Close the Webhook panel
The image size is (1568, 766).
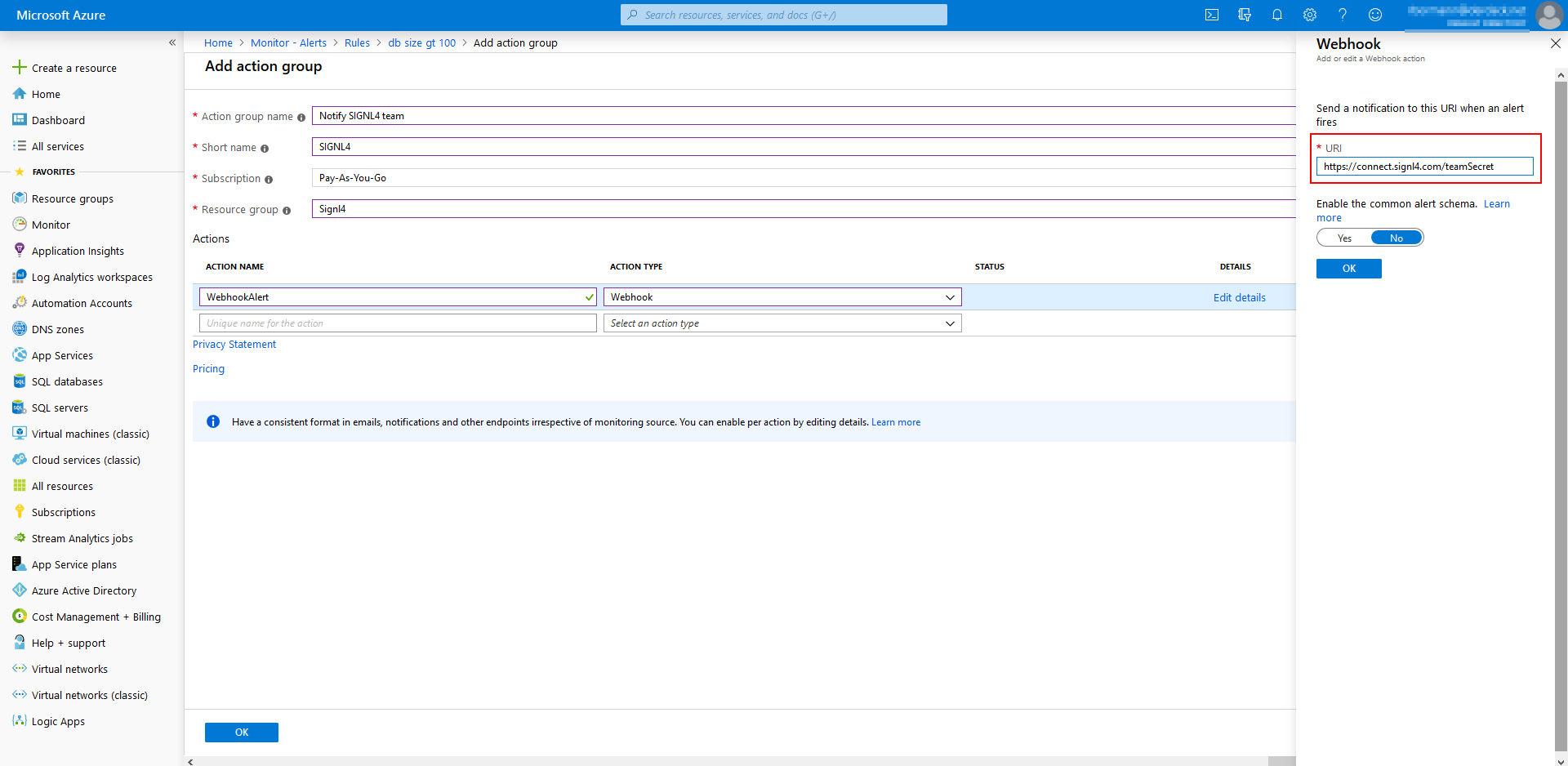pyautogui.click(x=1555, y=43)
